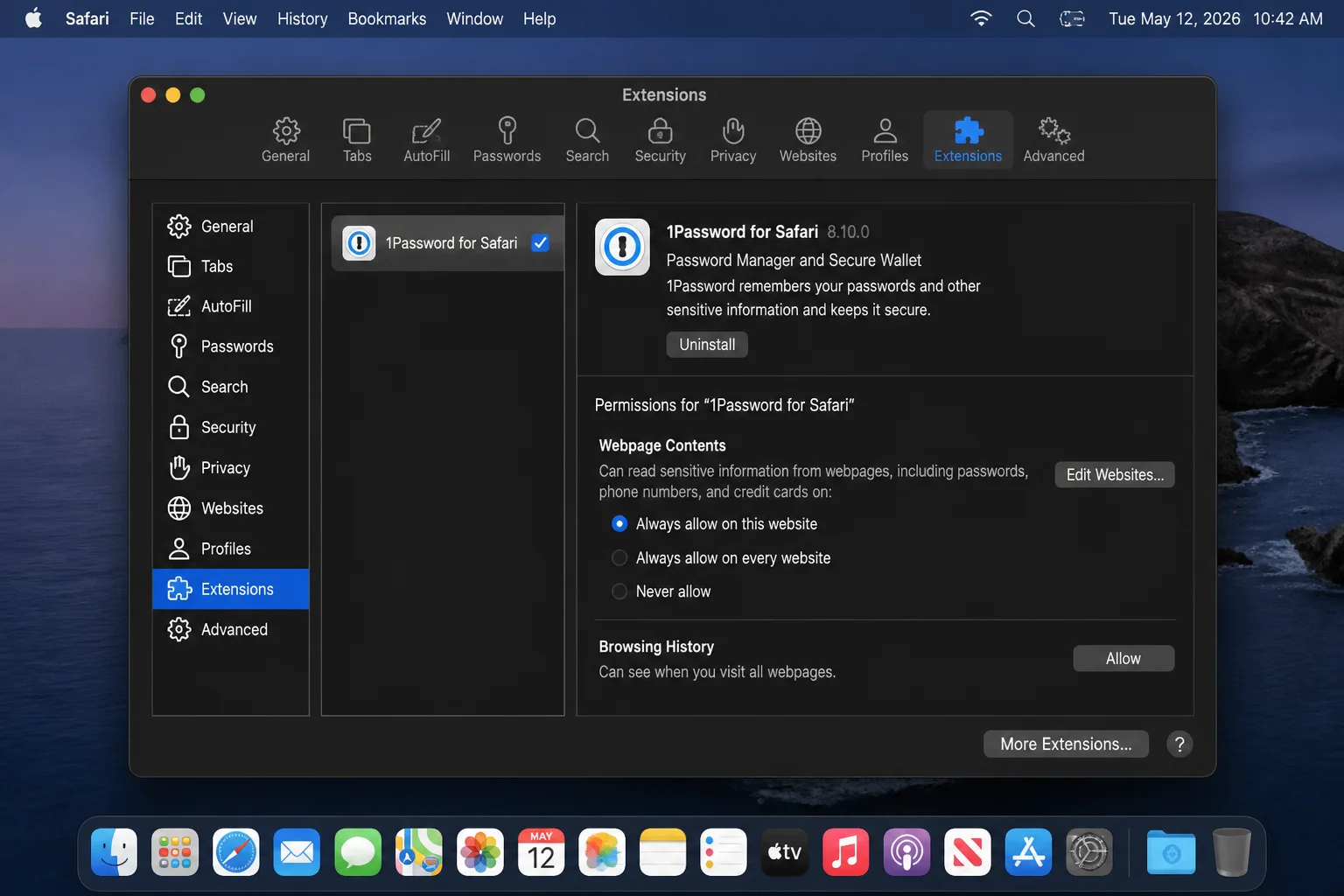Screen dimensions: 1344x896
Task: Open the View menu
Action: (240, 18)
